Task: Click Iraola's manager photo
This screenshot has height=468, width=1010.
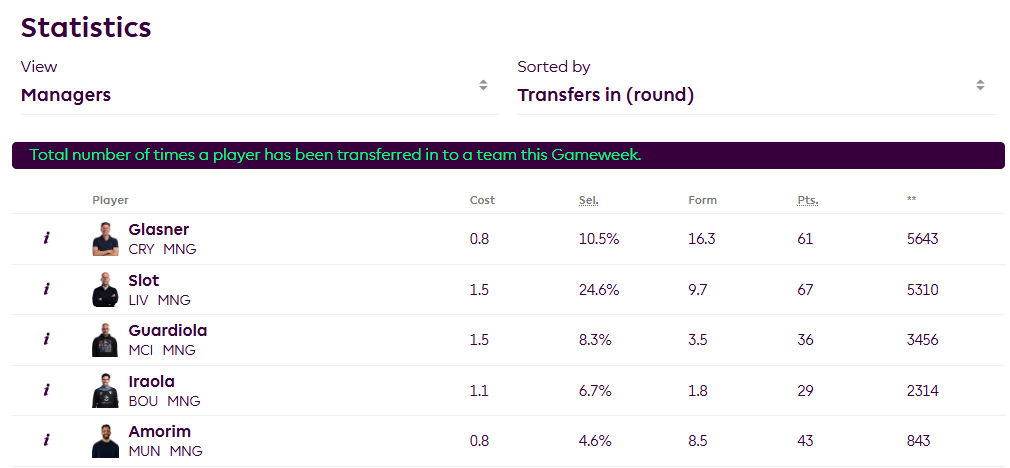Action: (105, 390)
